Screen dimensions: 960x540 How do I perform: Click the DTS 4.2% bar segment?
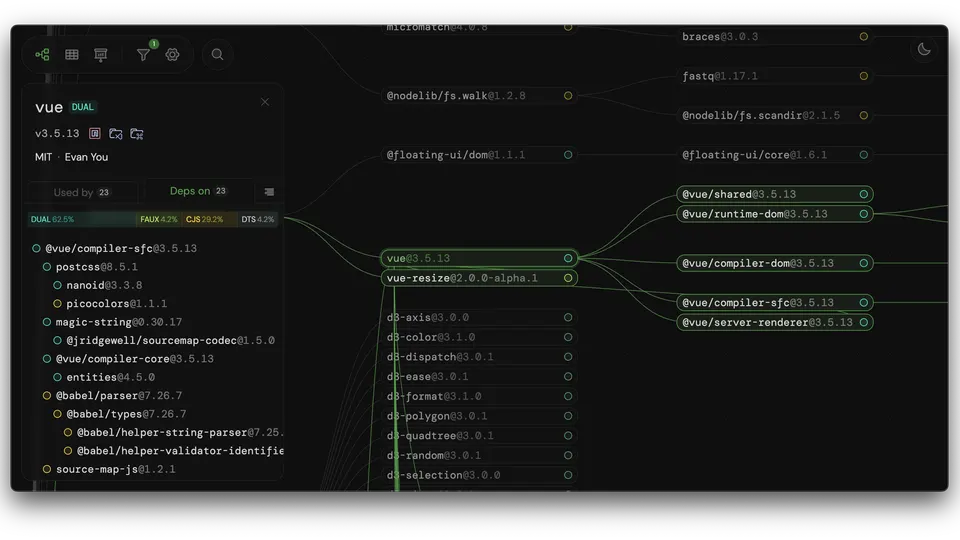258,219
